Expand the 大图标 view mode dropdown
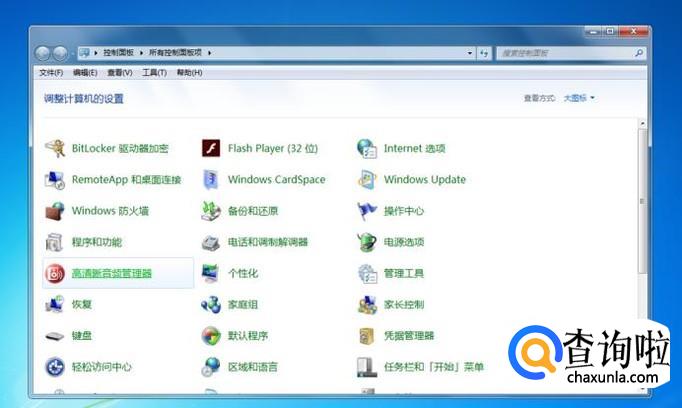The image size is (682, 408). (x=579, y=98)
